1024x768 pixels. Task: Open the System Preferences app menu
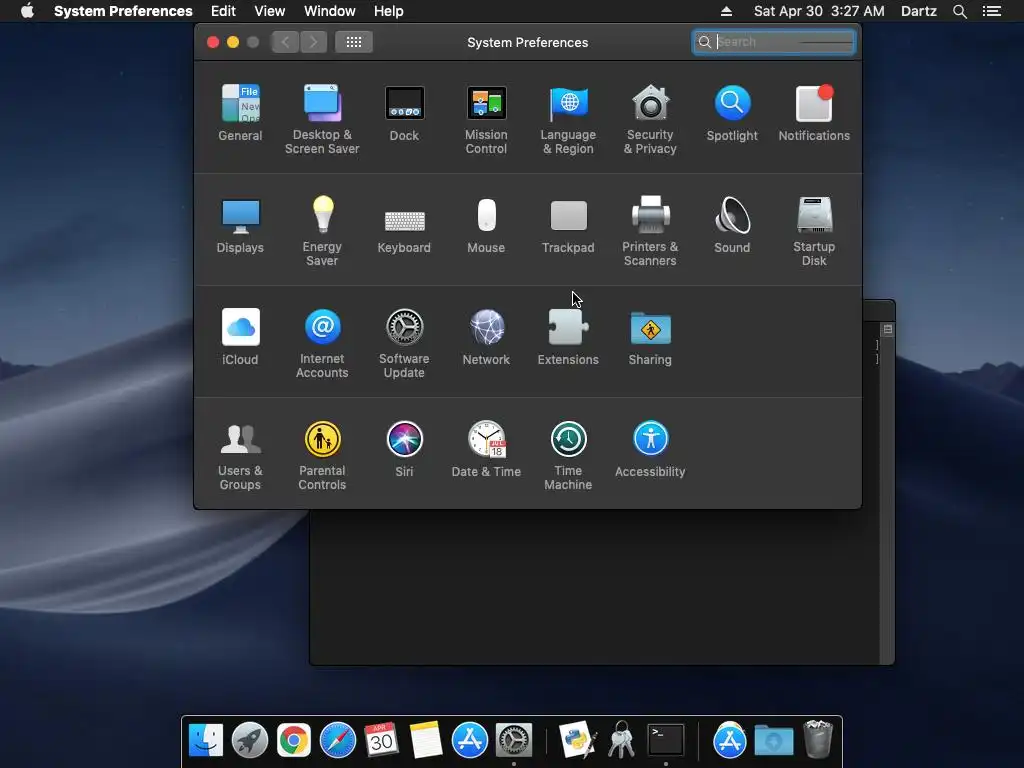click(x=123, y=11)
